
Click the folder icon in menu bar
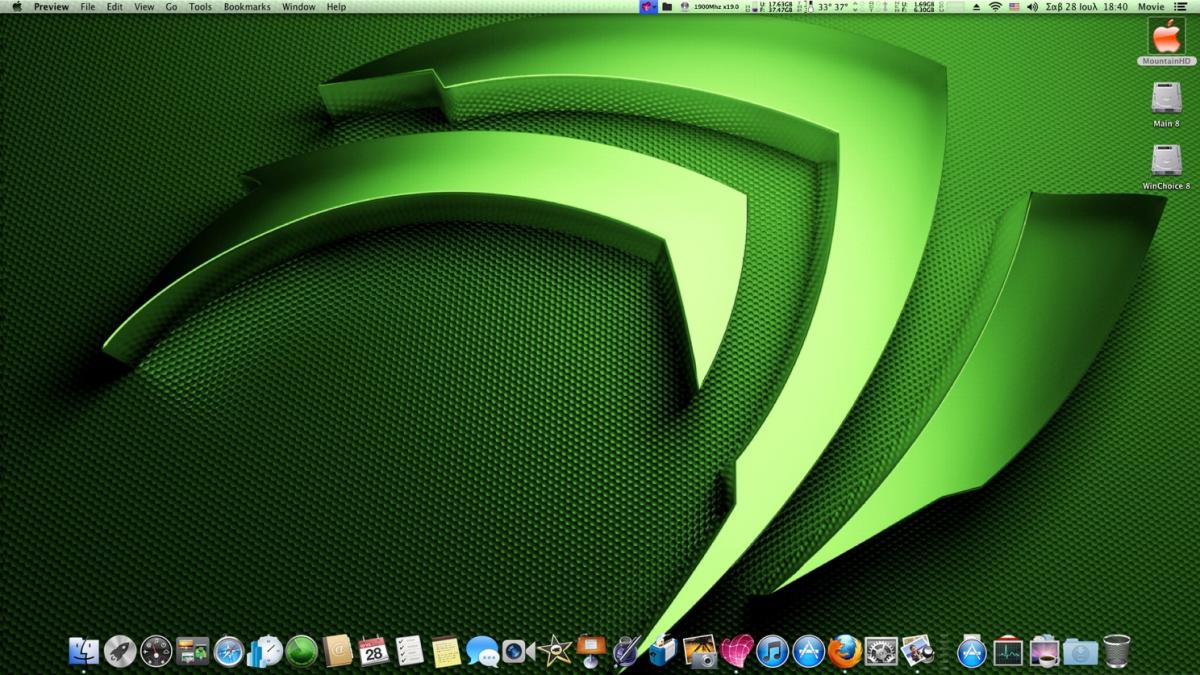tap(667, 7)
